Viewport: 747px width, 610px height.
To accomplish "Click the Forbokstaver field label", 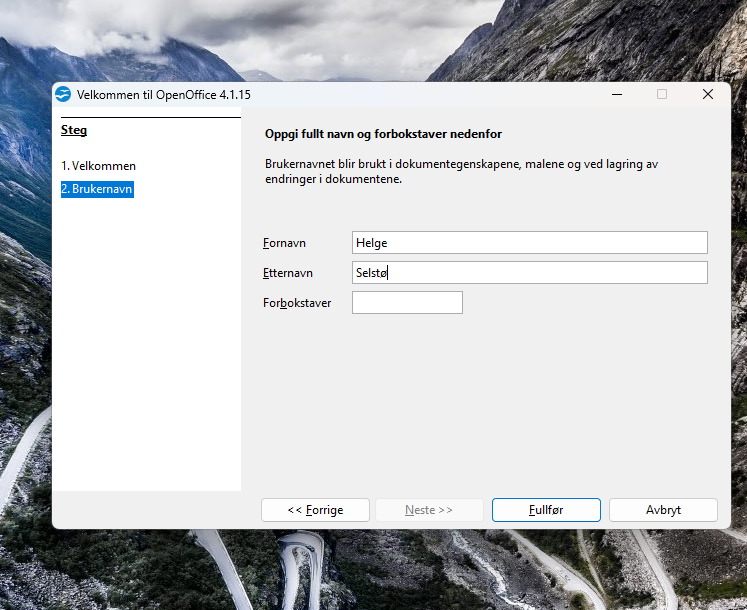I will (297, 303).
